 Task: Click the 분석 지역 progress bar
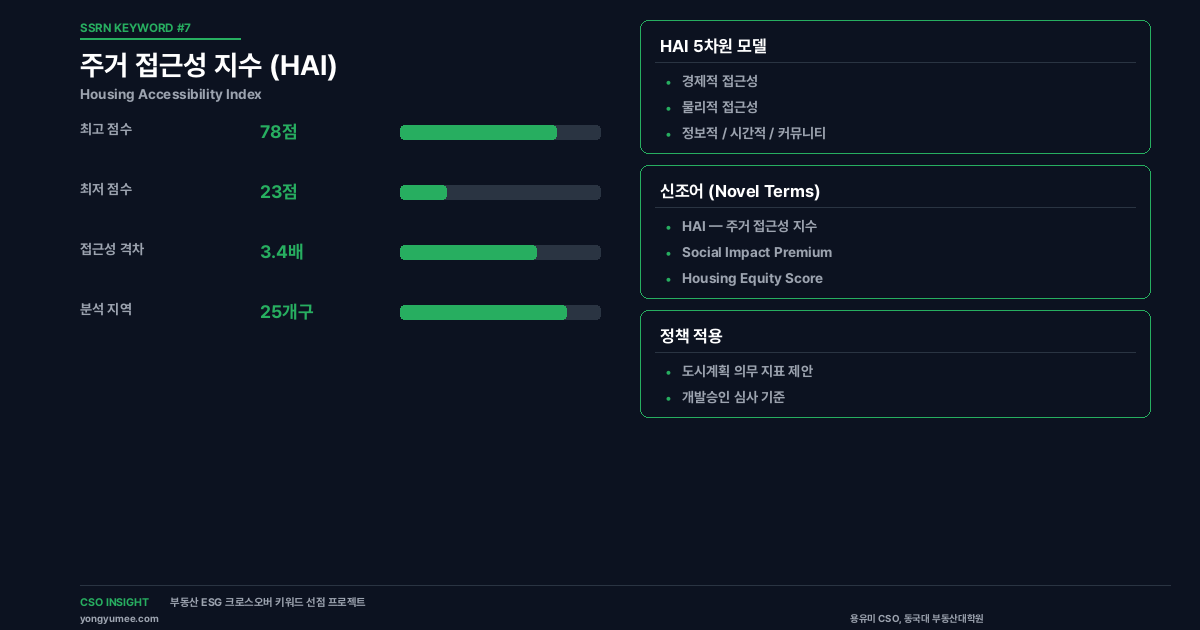point(500,312)
